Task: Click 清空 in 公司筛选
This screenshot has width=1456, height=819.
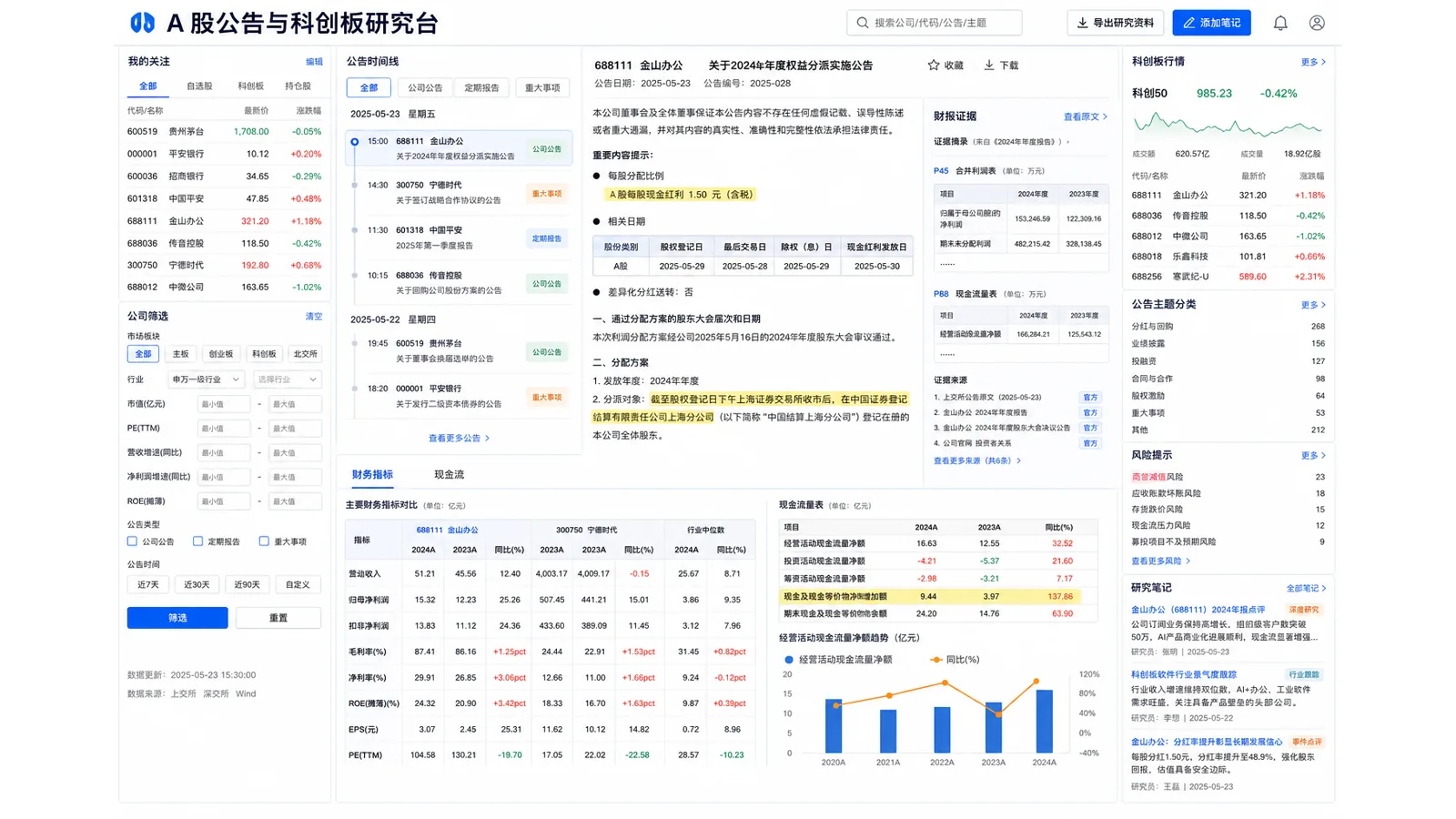Action: 314,317
